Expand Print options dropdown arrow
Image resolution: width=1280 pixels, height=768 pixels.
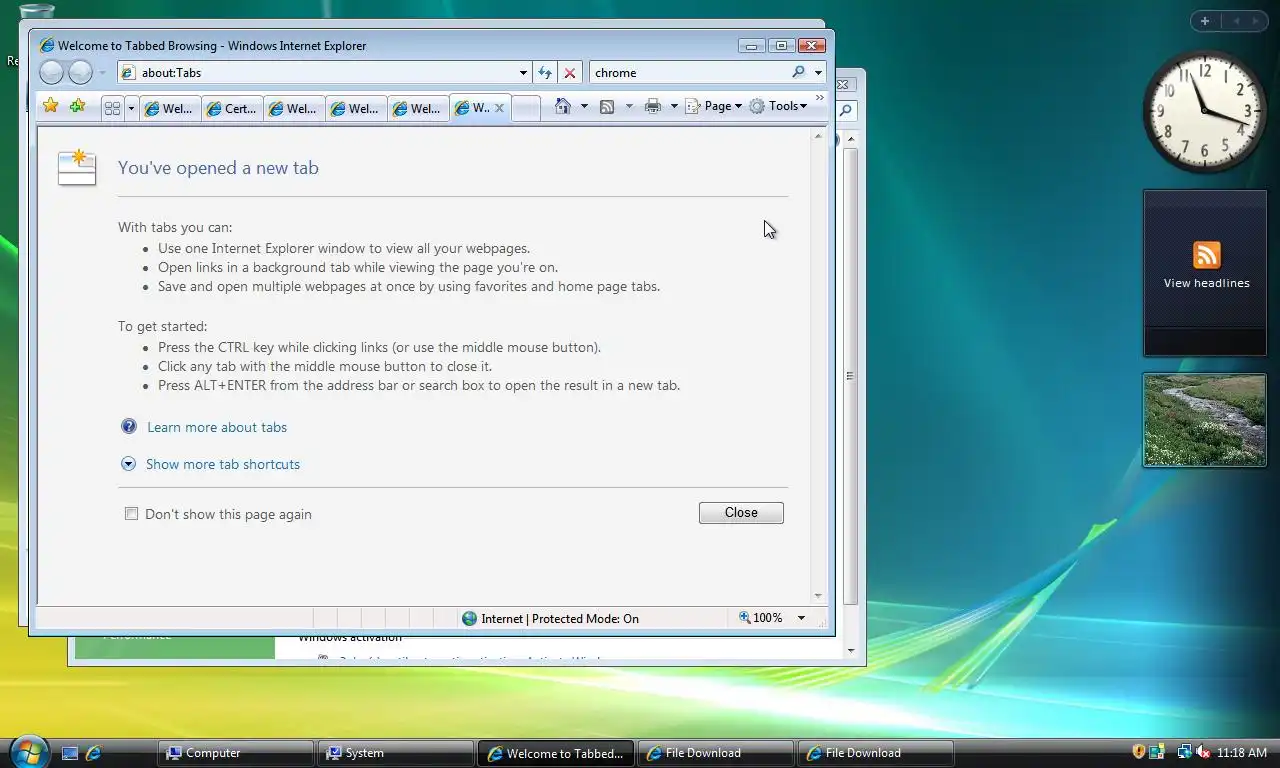[674, 106]
